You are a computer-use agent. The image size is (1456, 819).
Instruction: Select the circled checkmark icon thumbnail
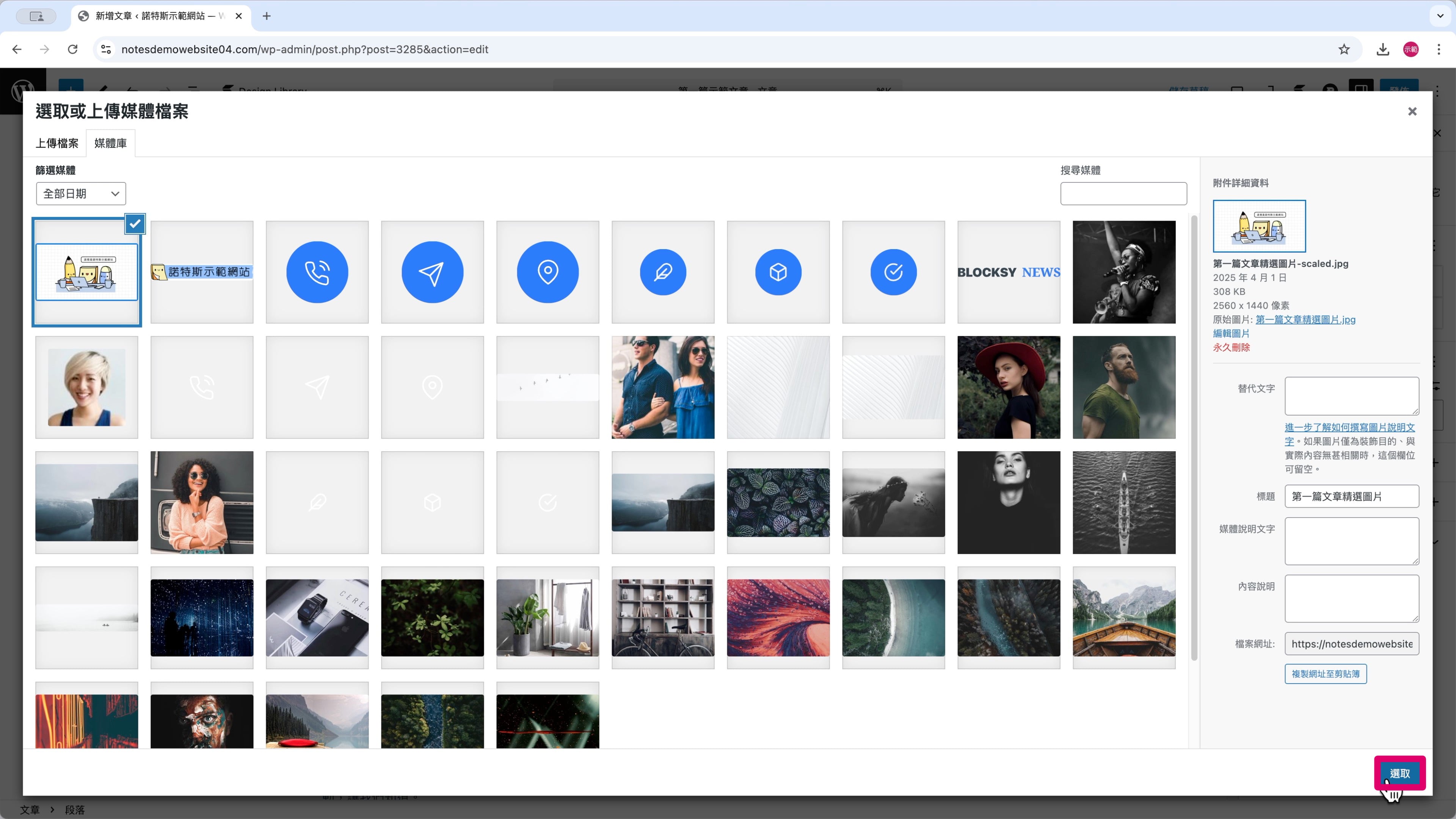click(x=893, y=272)
